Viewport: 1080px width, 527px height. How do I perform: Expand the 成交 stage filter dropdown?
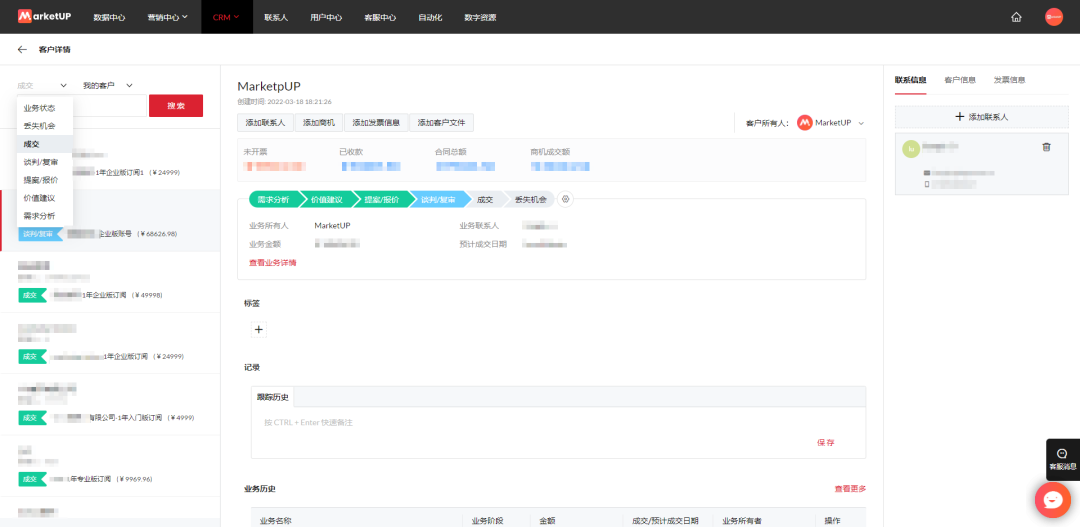(42, 85)
